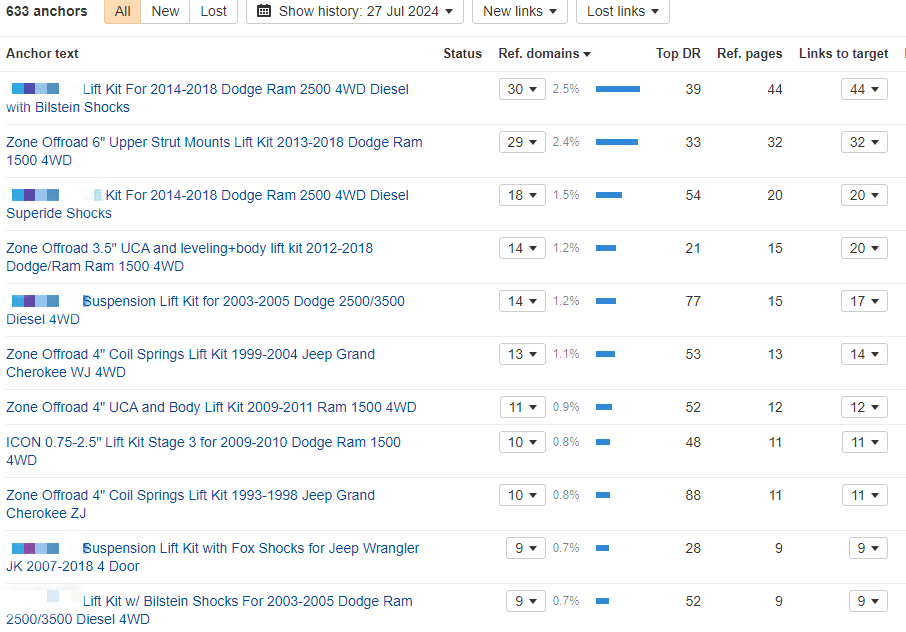Screen dimensions: 906x632
Task: Click the calendar icon beside Show history
Action: tap(264, 11)
